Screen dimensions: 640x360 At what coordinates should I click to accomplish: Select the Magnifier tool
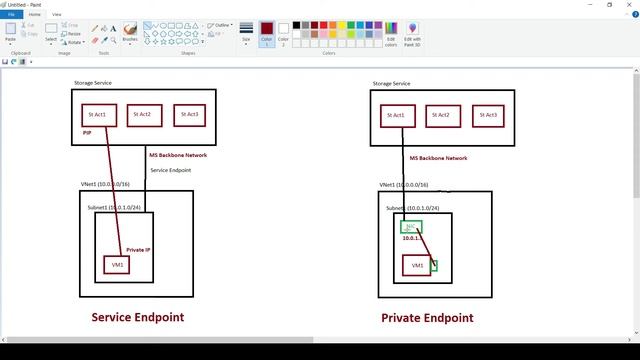point(113,40)
